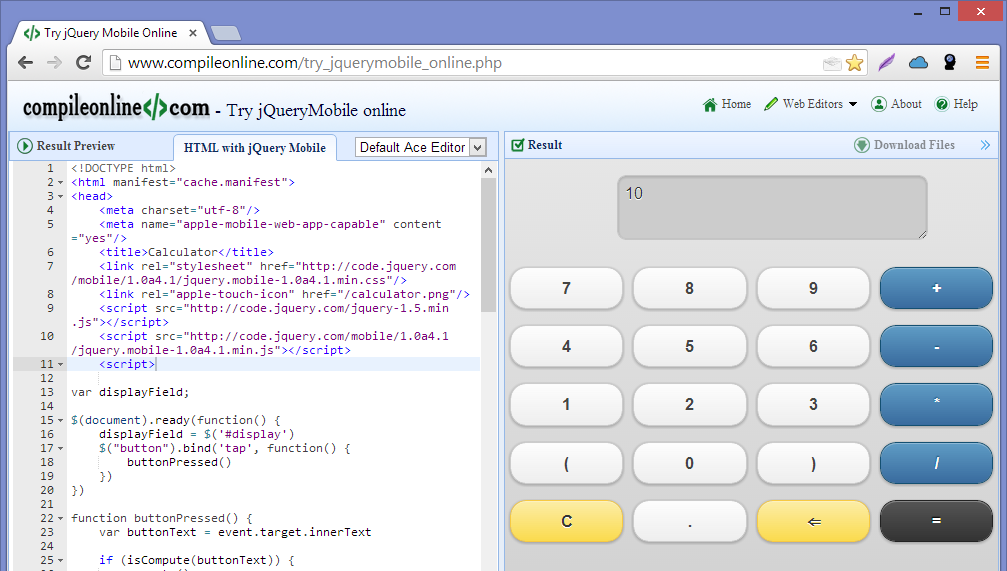Screen dimensions: 1007x571
Task: Tap calculator button 3
Action: (x=813, y=405)
